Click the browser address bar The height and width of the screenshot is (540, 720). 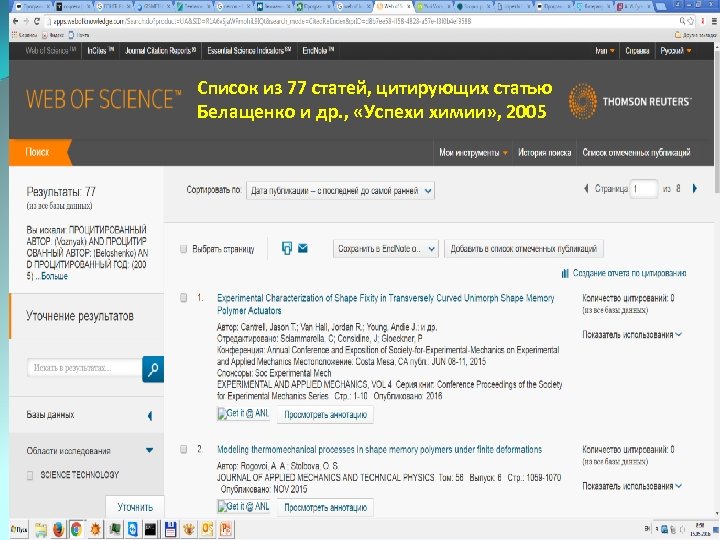pos(360,21)
